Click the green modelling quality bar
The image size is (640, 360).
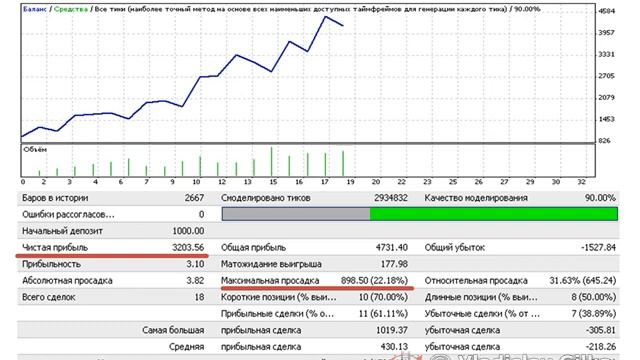pos(493,214)
